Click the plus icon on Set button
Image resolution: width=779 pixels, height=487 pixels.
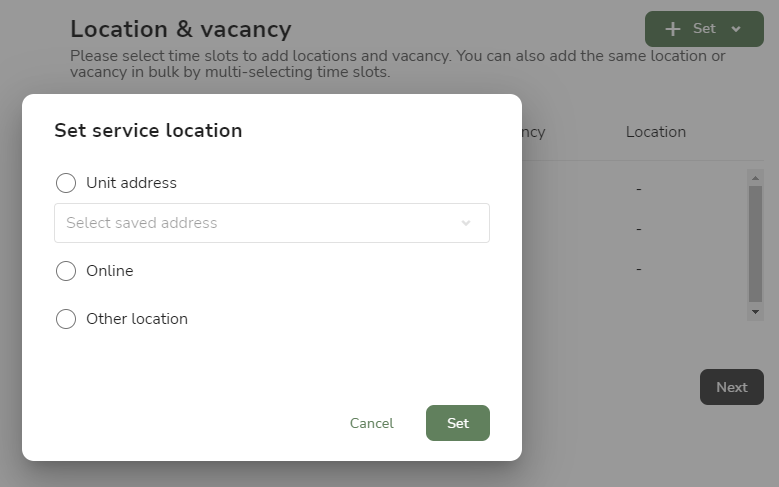tap(673, 29)
